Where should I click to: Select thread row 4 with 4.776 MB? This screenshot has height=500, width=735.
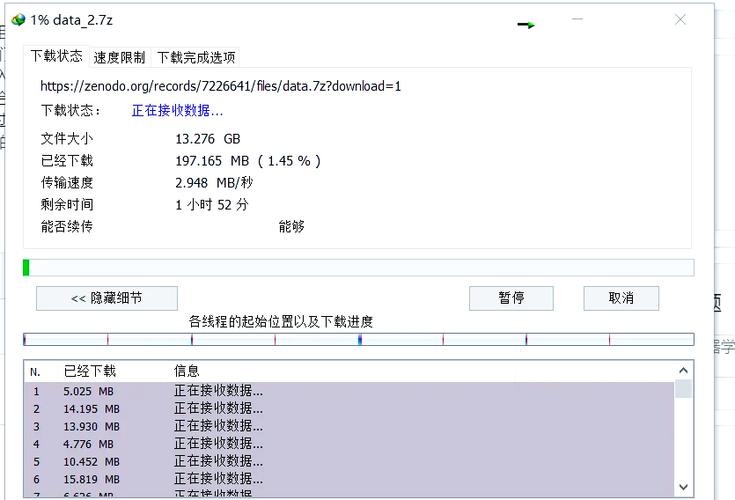point(349,444)
